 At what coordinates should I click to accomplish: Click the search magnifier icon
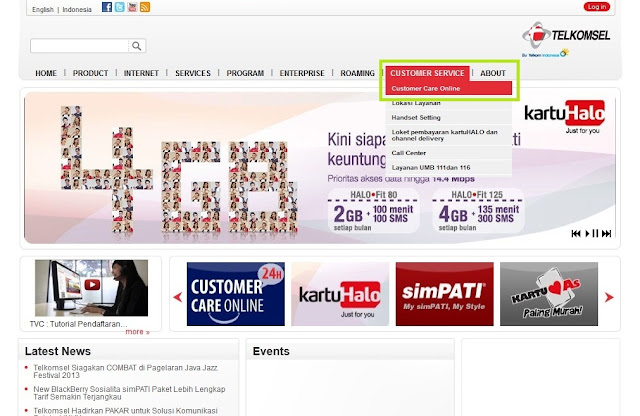click(137, 46)
